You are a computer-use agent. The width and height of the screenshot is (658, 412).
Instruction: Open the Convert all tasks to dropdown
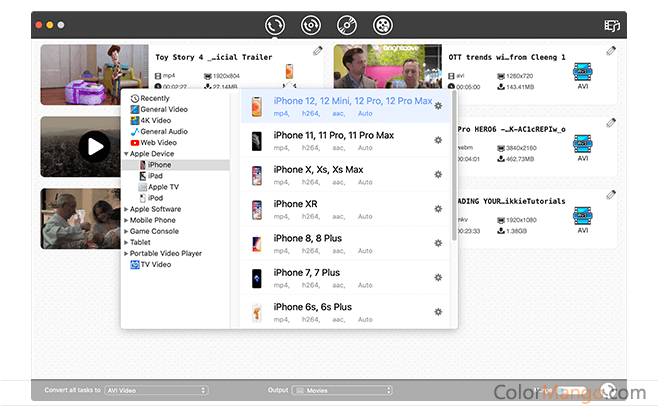pyautogui.click(x=156, y=391)
